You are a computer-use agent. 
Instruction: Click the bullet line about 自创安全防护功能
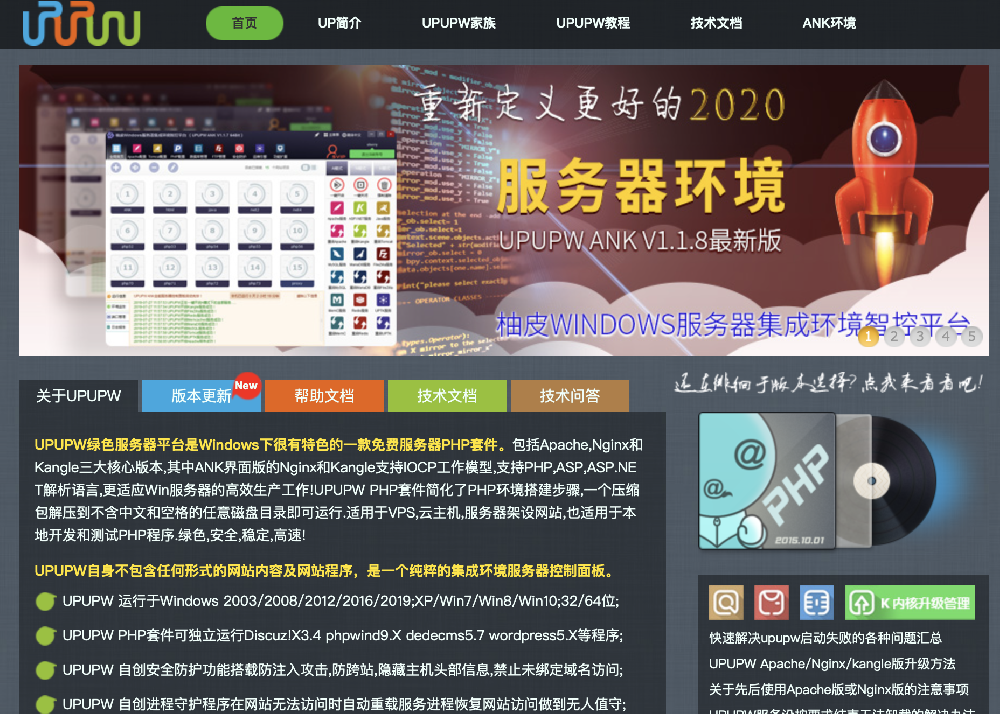pyautogui.click(x=342, y=670)
